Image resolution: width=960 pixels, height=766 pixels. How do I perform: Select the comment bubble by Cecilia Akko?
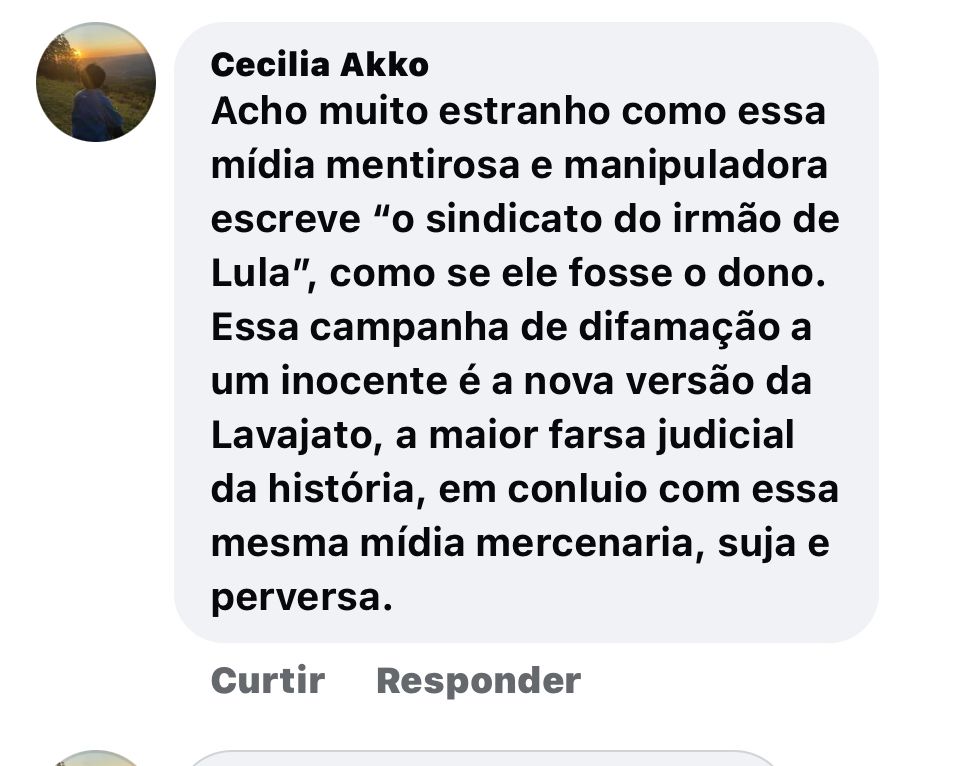[x=526, y=332]
